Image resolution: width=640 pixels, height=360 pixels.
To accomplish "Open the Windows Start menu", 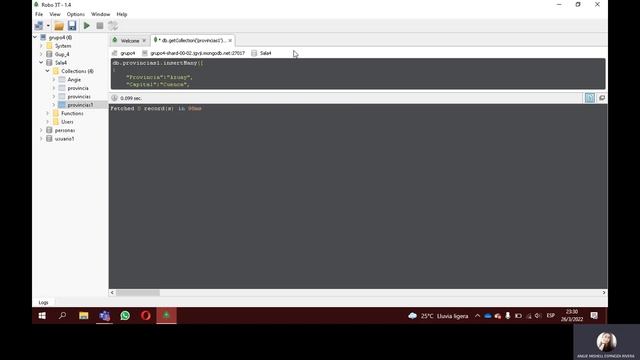I will click(42, 316).
